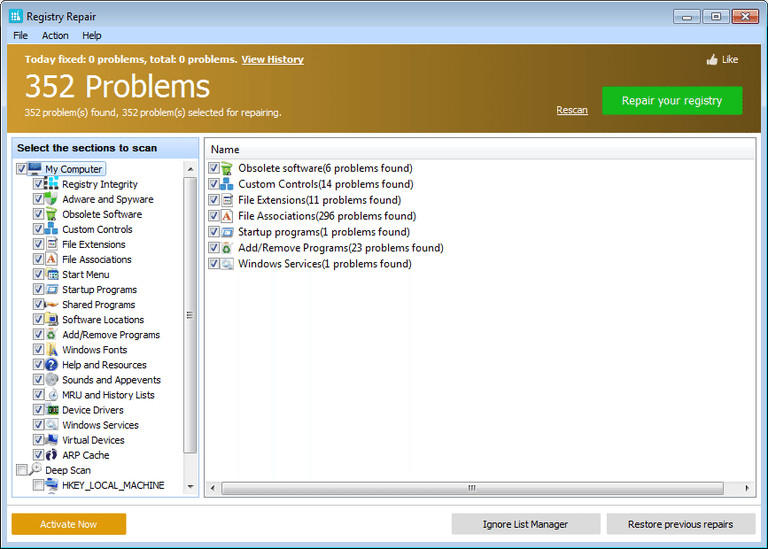Click the Help and Resources question mark icon
This screenshot has height=549, width=768.
(x=51, y=364)
